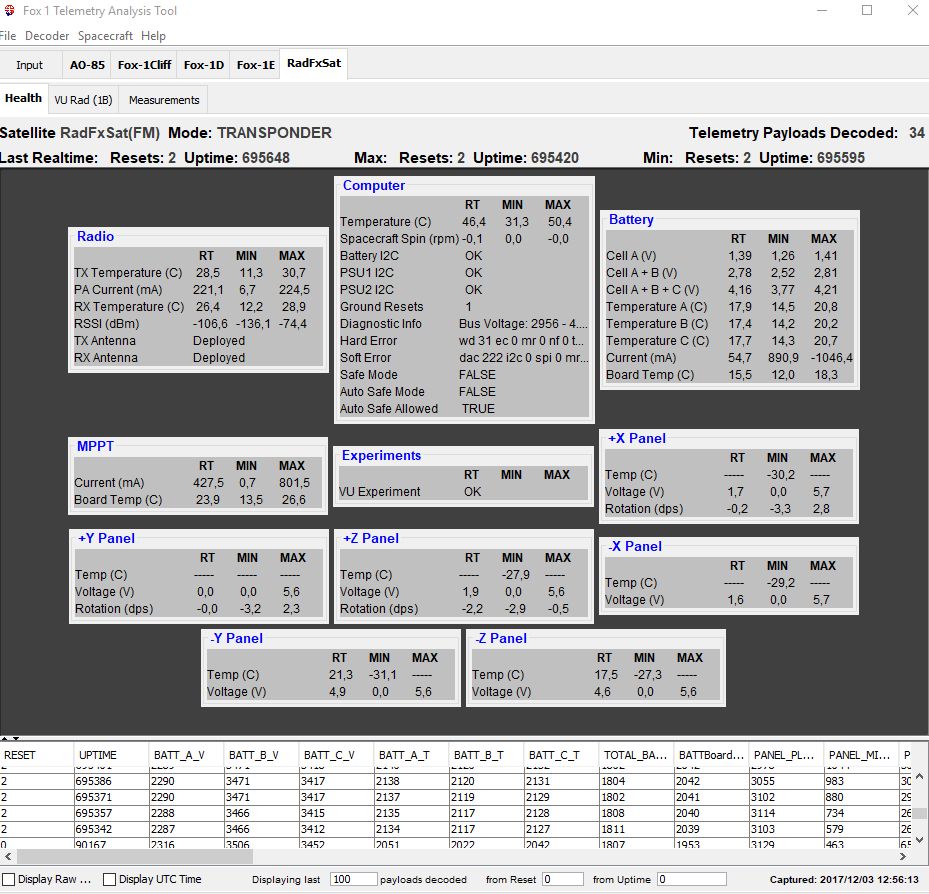
Task: Click the Fox telemetry app icon in title bar
Action: click(x=10, y=11)
